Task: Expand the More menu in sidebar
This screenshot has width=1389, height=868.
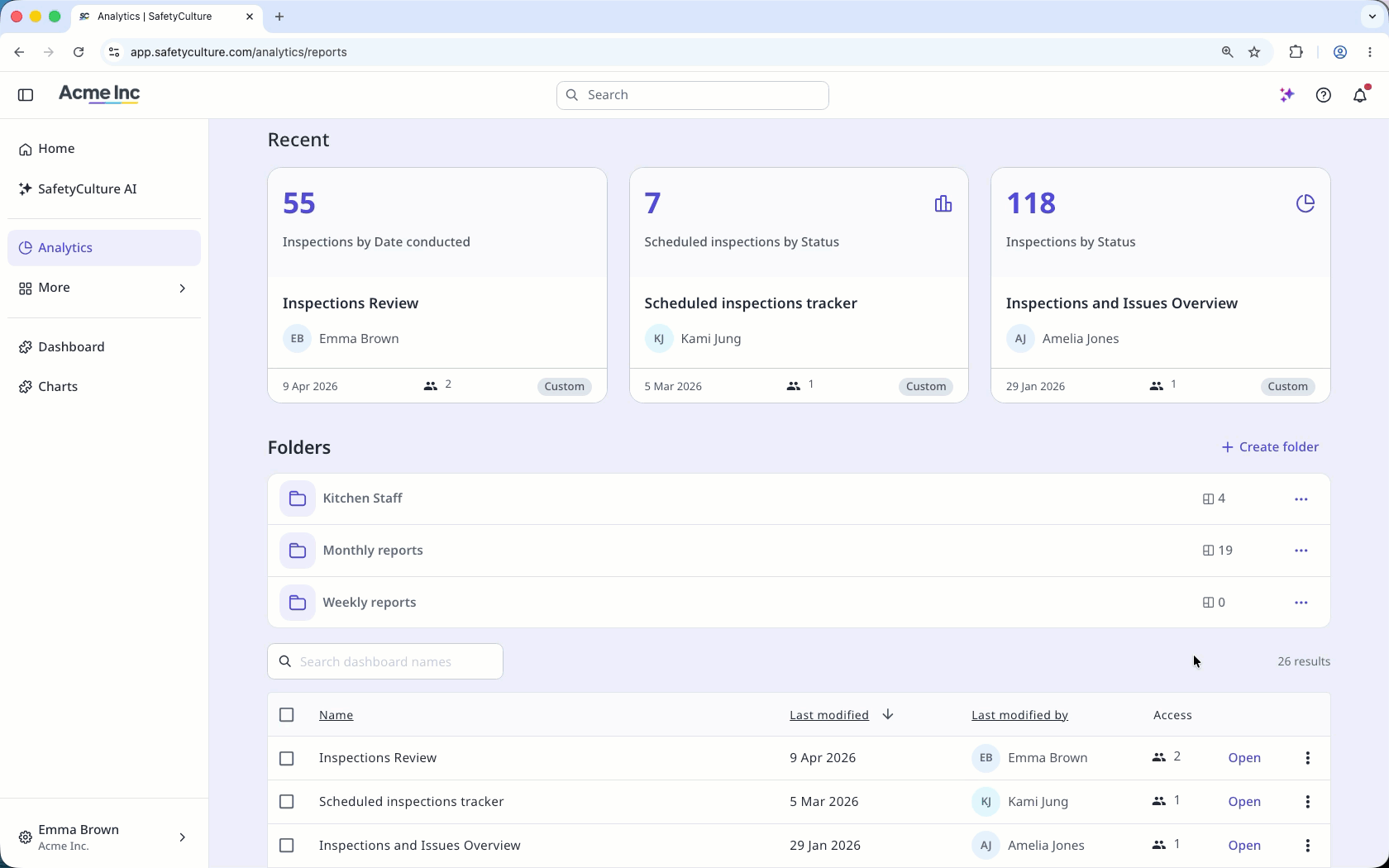Action: (104, 288)
